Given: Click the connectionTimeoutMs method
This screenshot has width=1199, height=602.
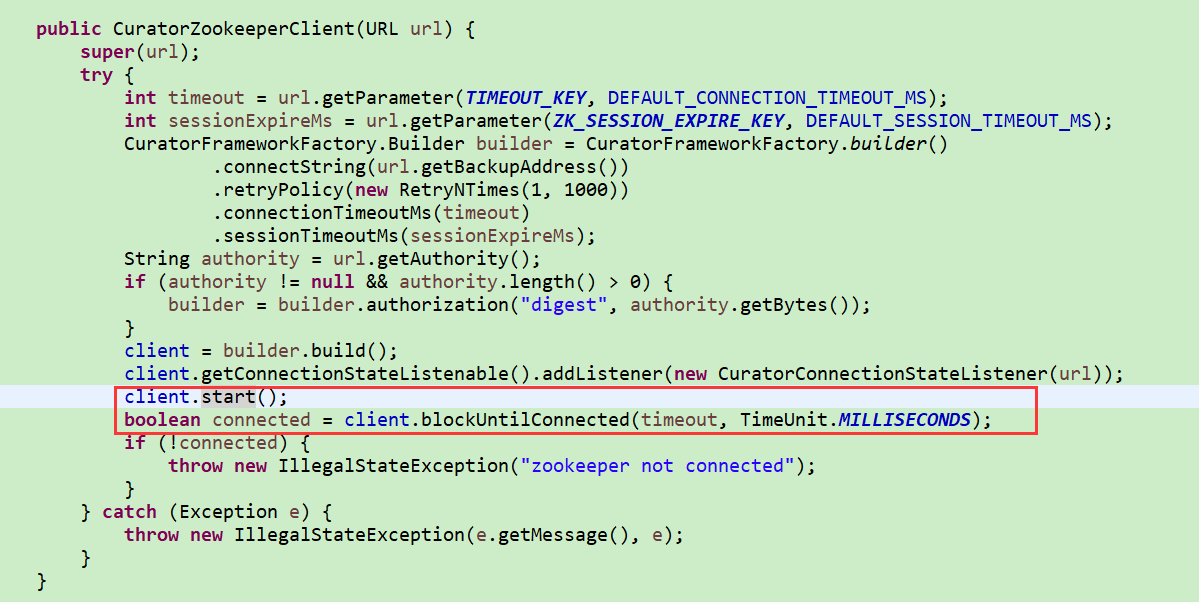Looking at the screenshot, I should point(328,213).
